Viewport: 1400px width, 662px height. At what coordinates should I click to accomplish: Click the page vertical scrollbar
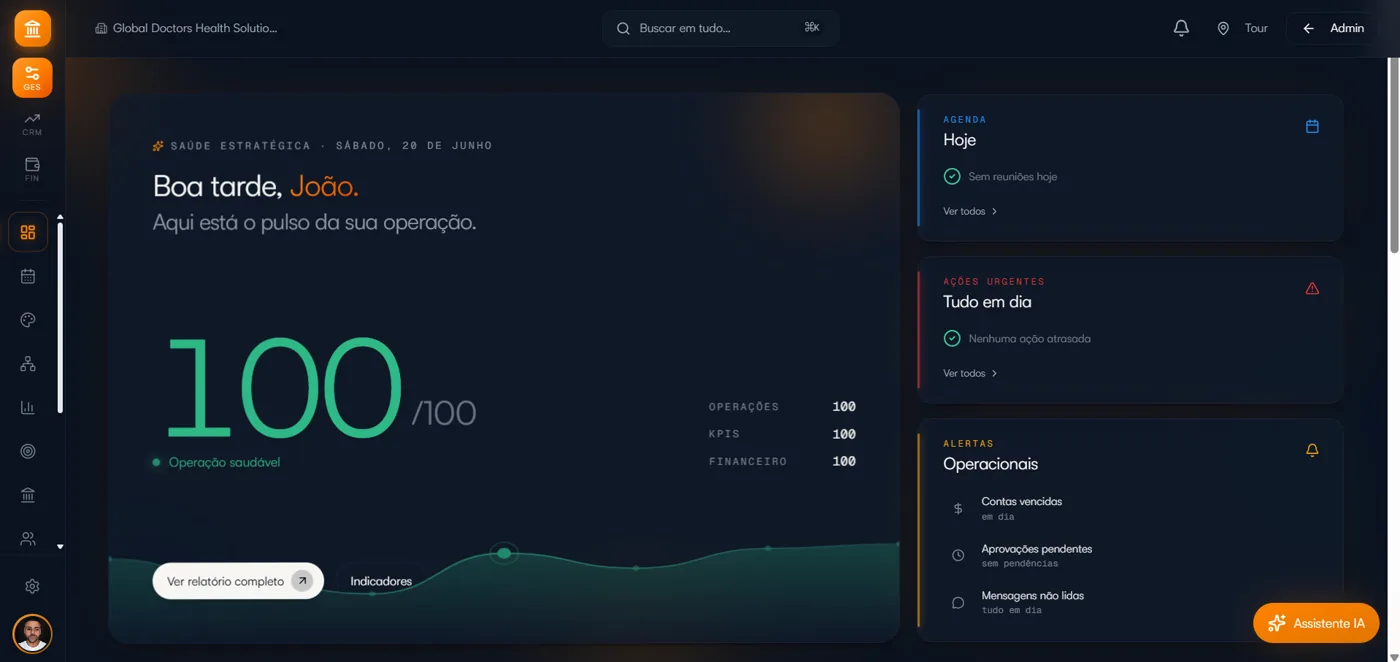click(1394, 155)
